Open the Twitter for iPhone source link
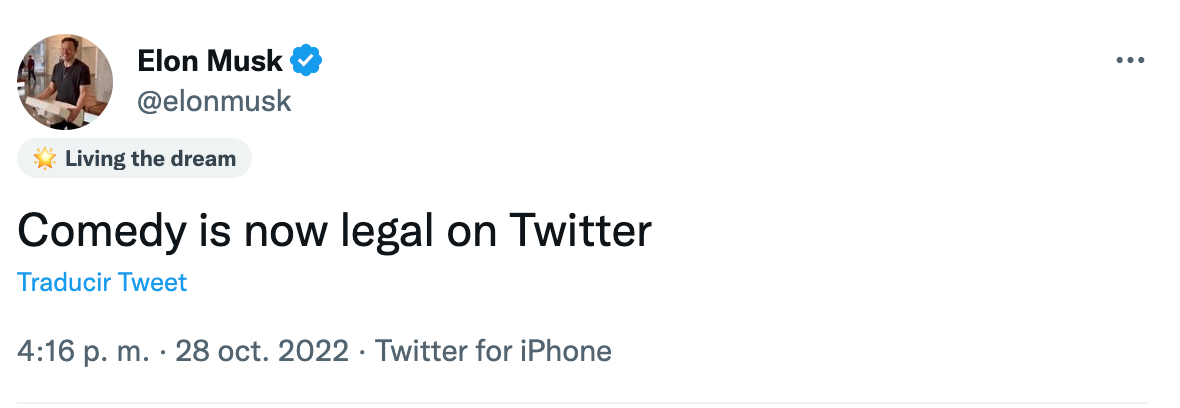 tap(493, 352)
